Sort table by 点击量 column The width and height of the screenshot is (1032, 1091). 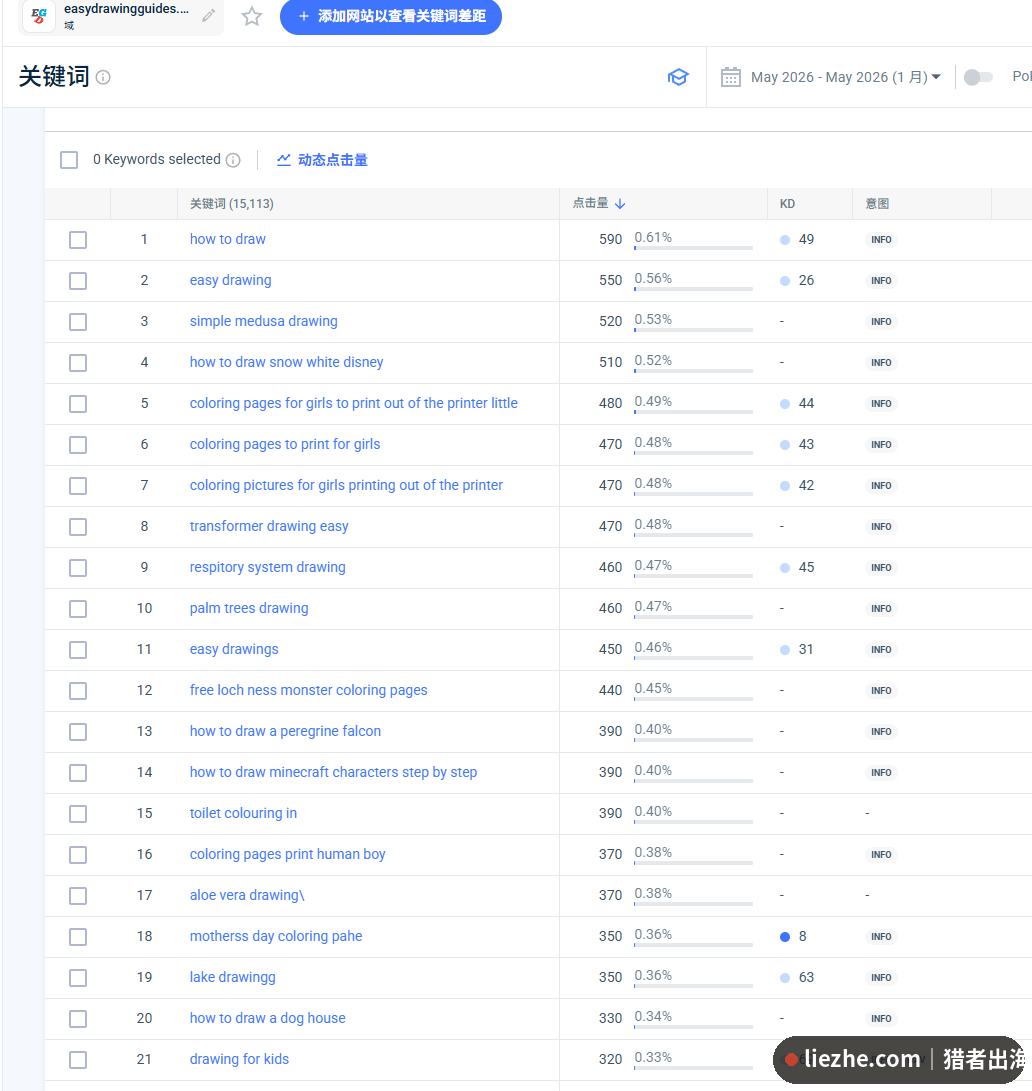[598, 204]
